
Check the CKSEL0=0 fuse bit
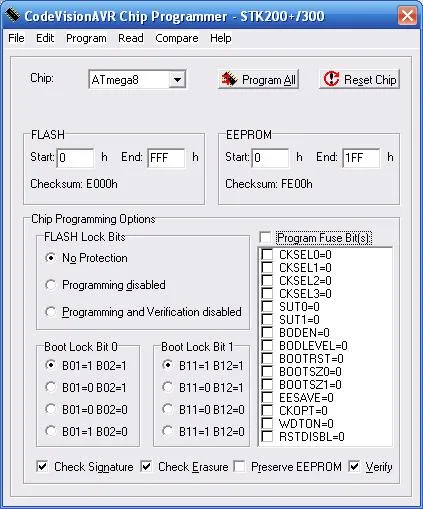coord(267,254)
